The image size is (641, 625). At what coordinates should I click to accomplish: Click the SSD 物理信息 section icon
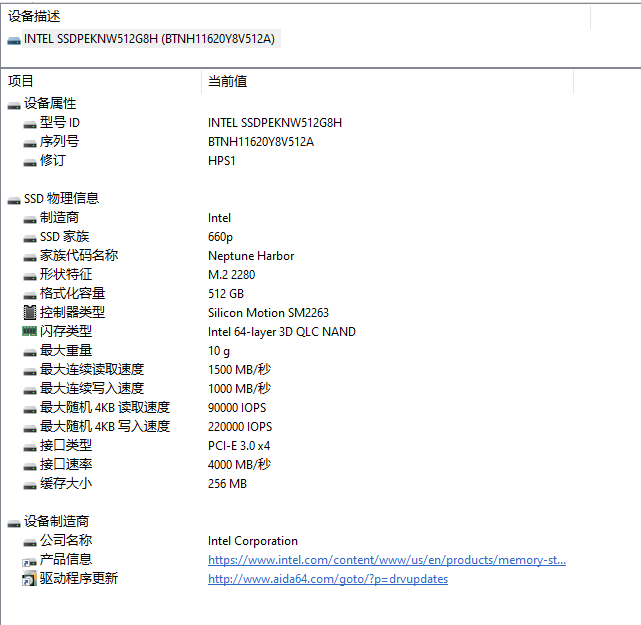[x=14, y=200]
